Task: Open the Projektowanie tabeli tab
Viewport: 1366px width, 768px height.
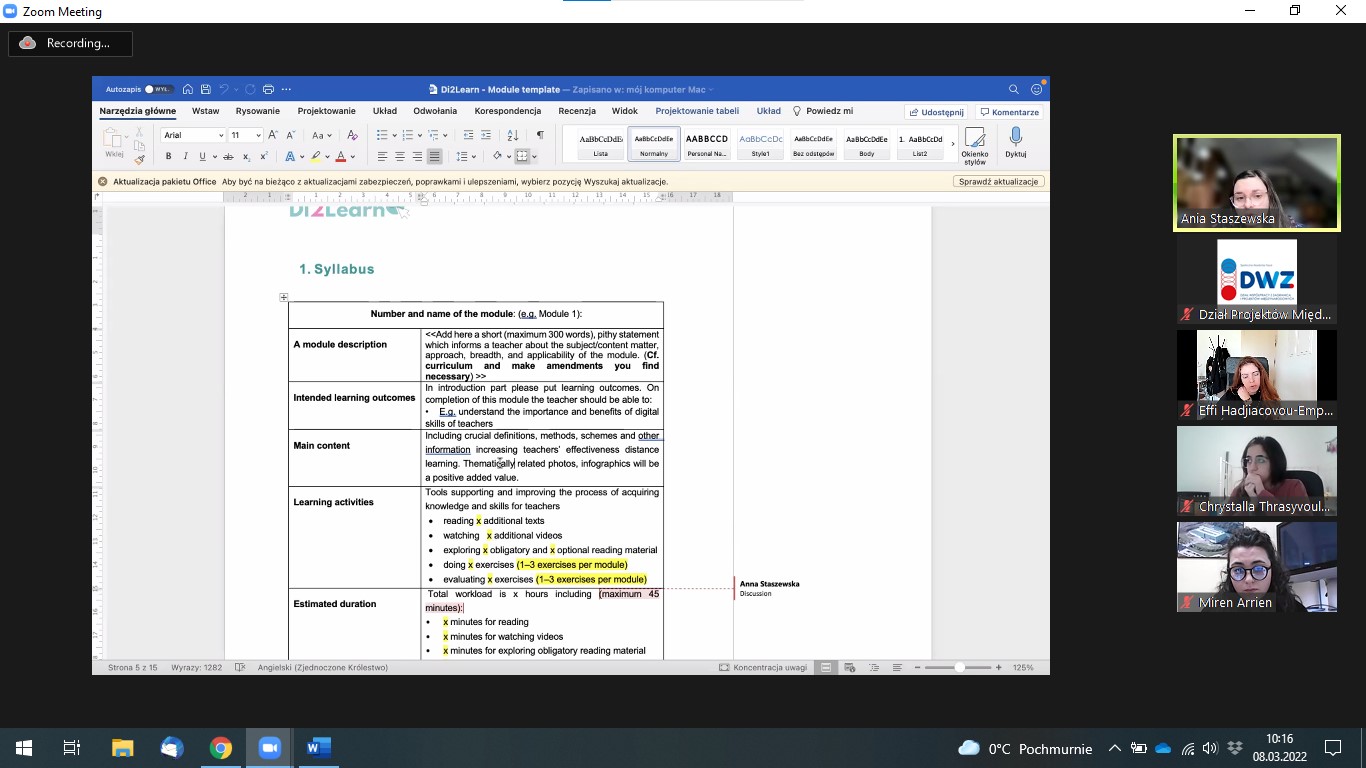Action: 697,111
